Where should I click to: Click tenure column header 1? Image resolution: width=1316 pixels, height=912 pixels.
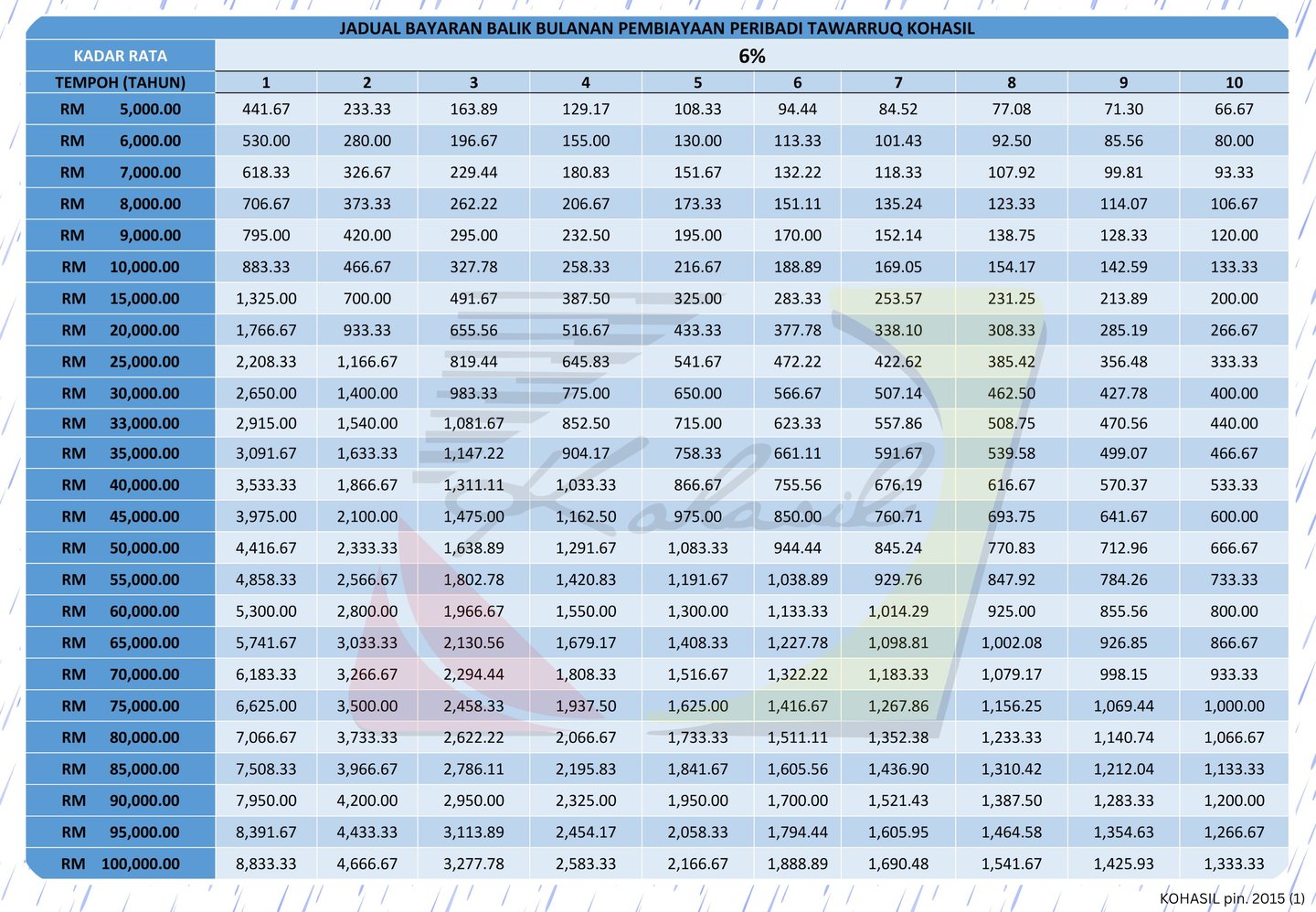266,82
